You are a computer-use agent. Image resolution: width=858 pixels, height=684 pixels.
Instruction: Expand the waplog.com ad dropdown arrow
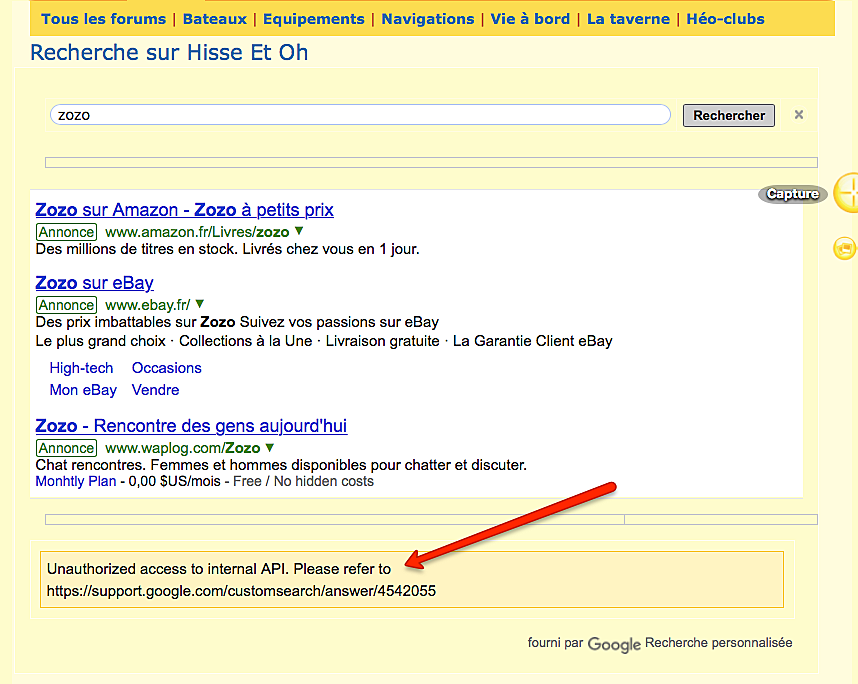(270, 447)
